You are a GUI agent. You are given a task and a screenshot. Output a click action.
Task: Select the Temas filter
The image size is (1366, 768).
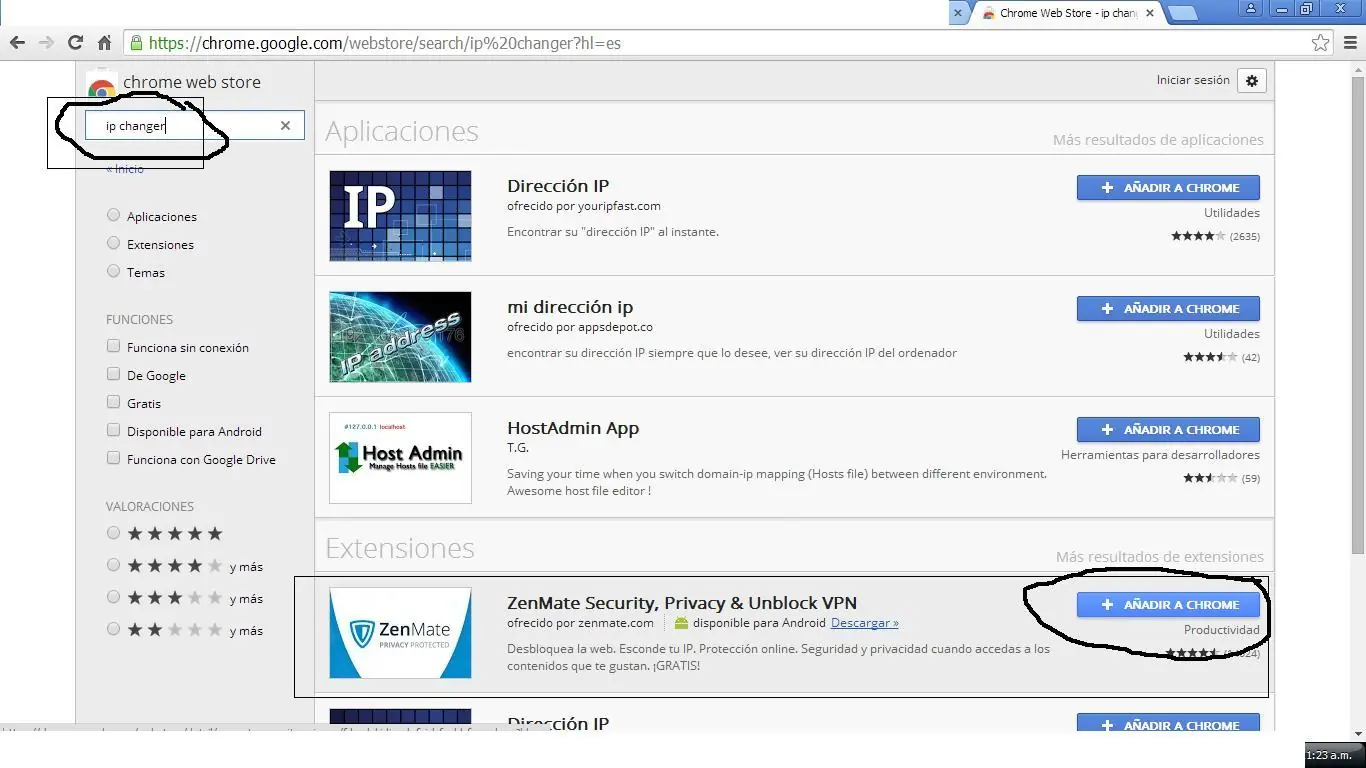point(114,272)
